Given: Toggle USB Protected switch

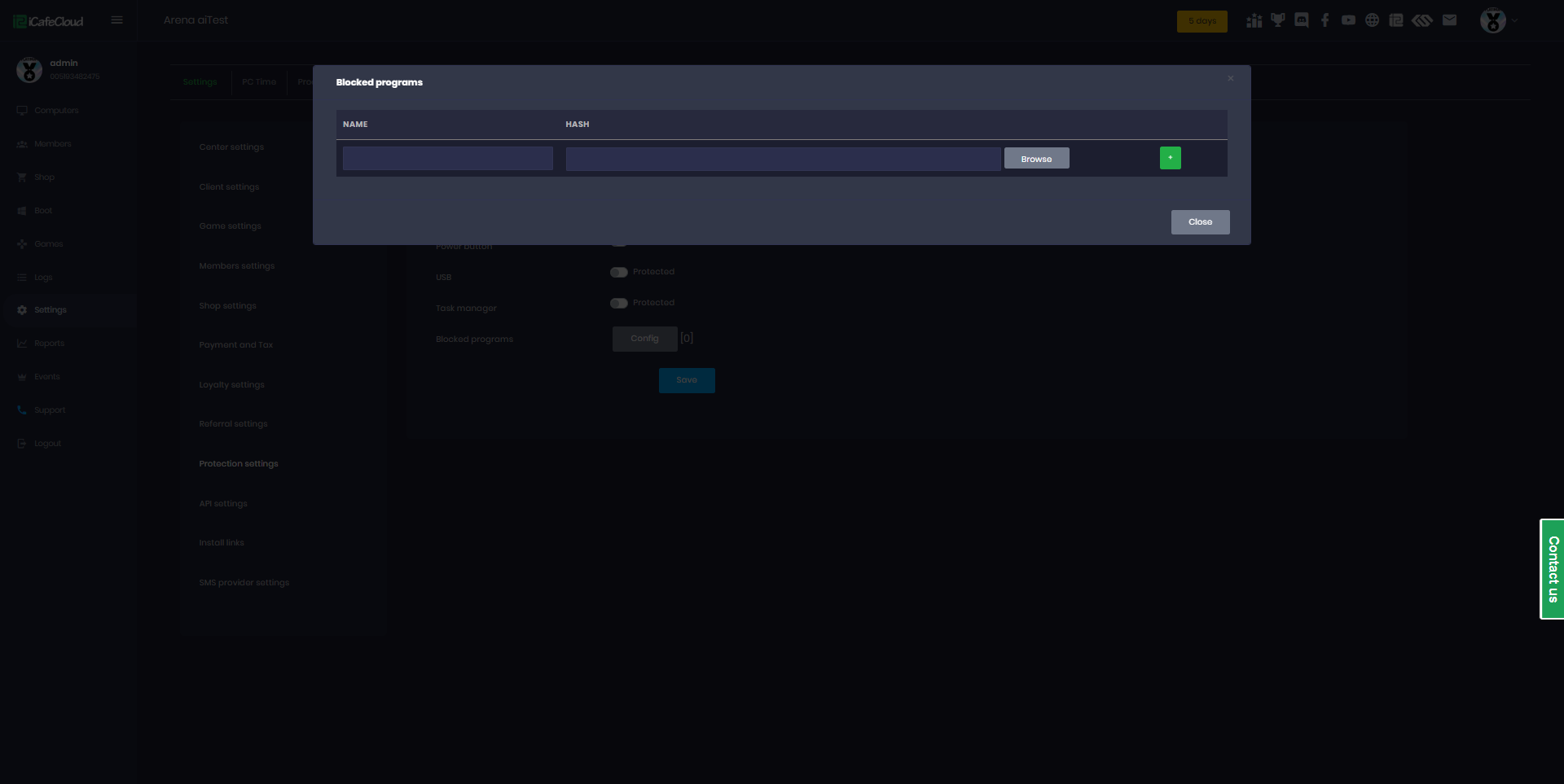Looking at the screenshot, I should pos(618,272).
